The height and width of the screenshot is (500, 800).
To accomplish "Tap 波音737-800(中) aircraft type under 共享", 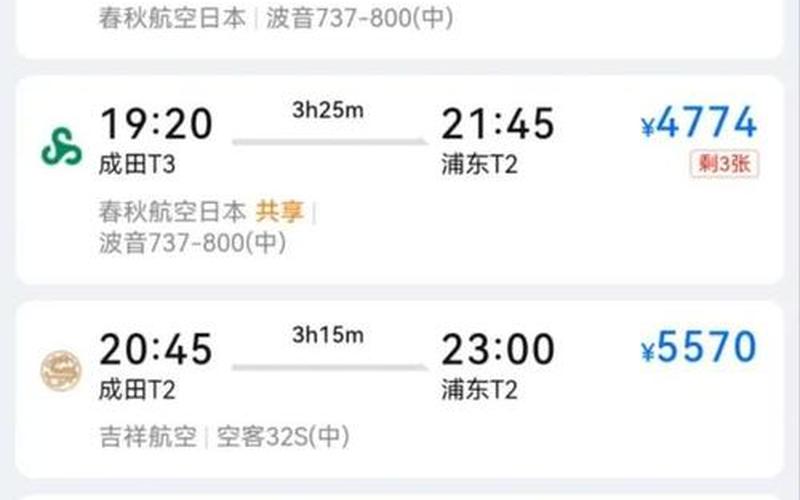I will 192,243.
